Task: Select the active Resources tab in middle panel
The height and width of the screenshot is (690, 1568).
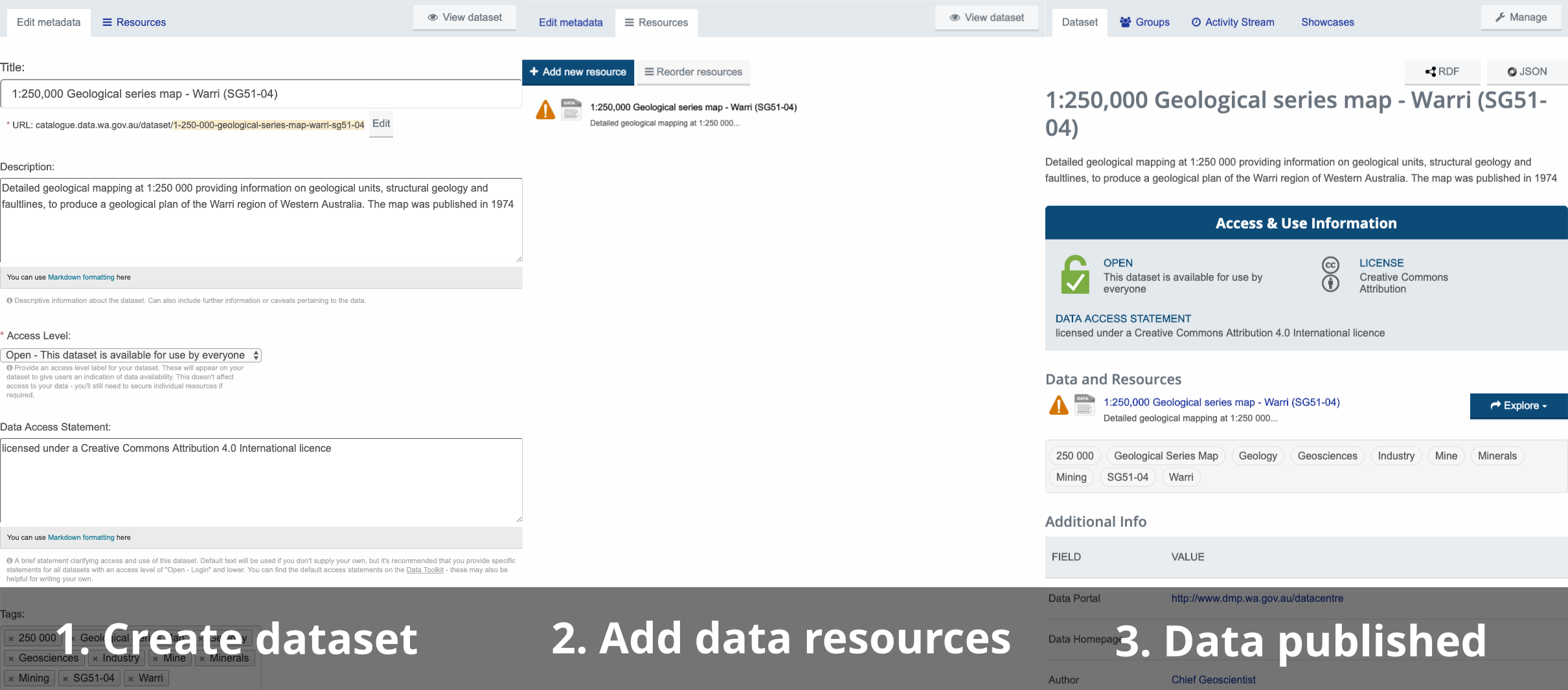Action: point(656,23)
